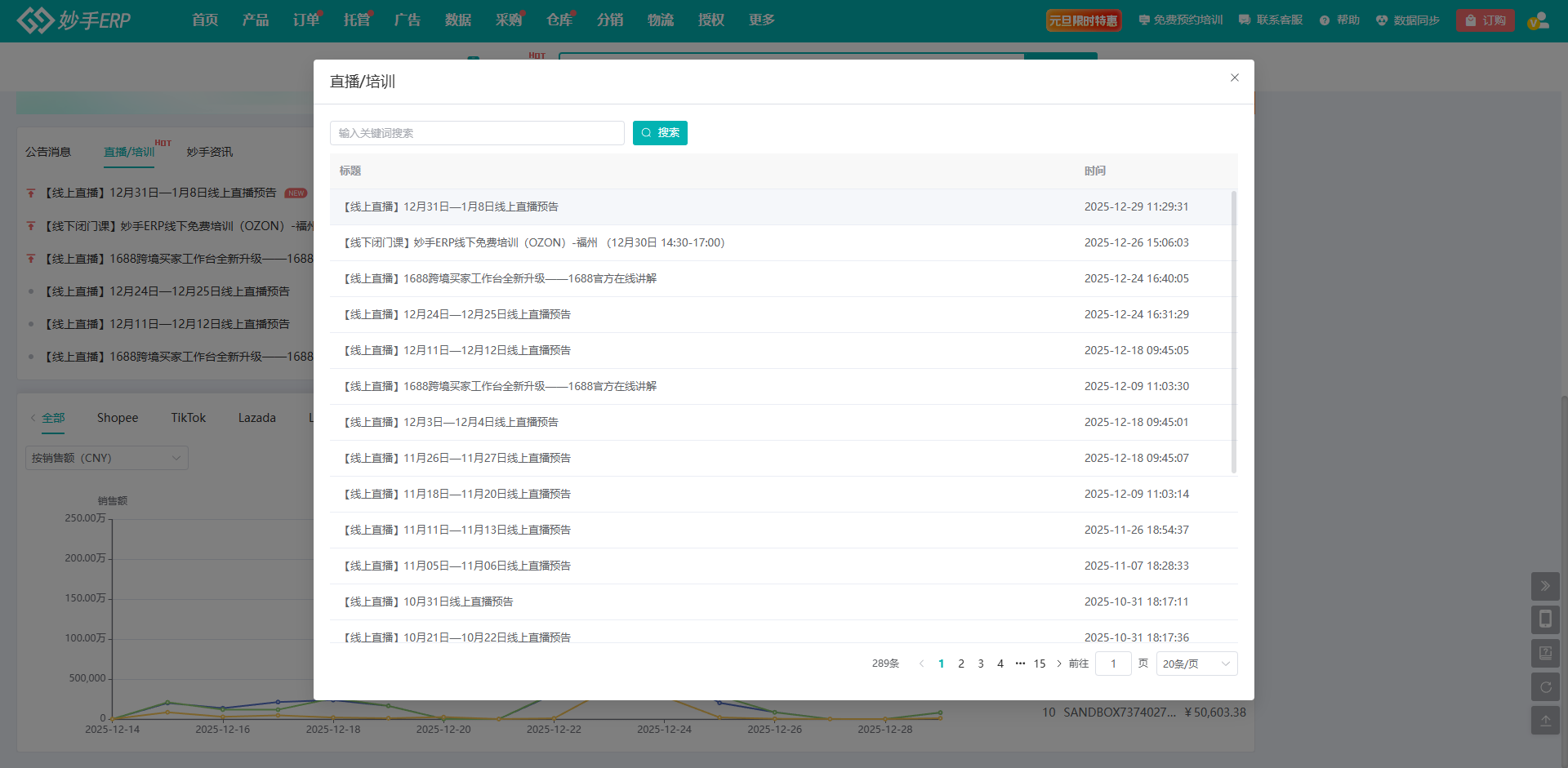This screenshot has width=1568, height=768.
Task: Click the keyword search input field
Action: (477, 133)
